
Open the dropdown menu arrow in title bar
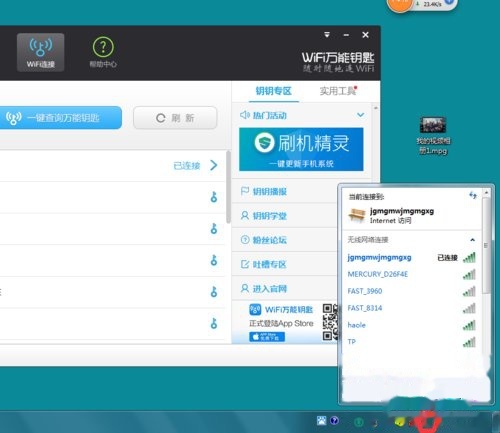point(327,35)
